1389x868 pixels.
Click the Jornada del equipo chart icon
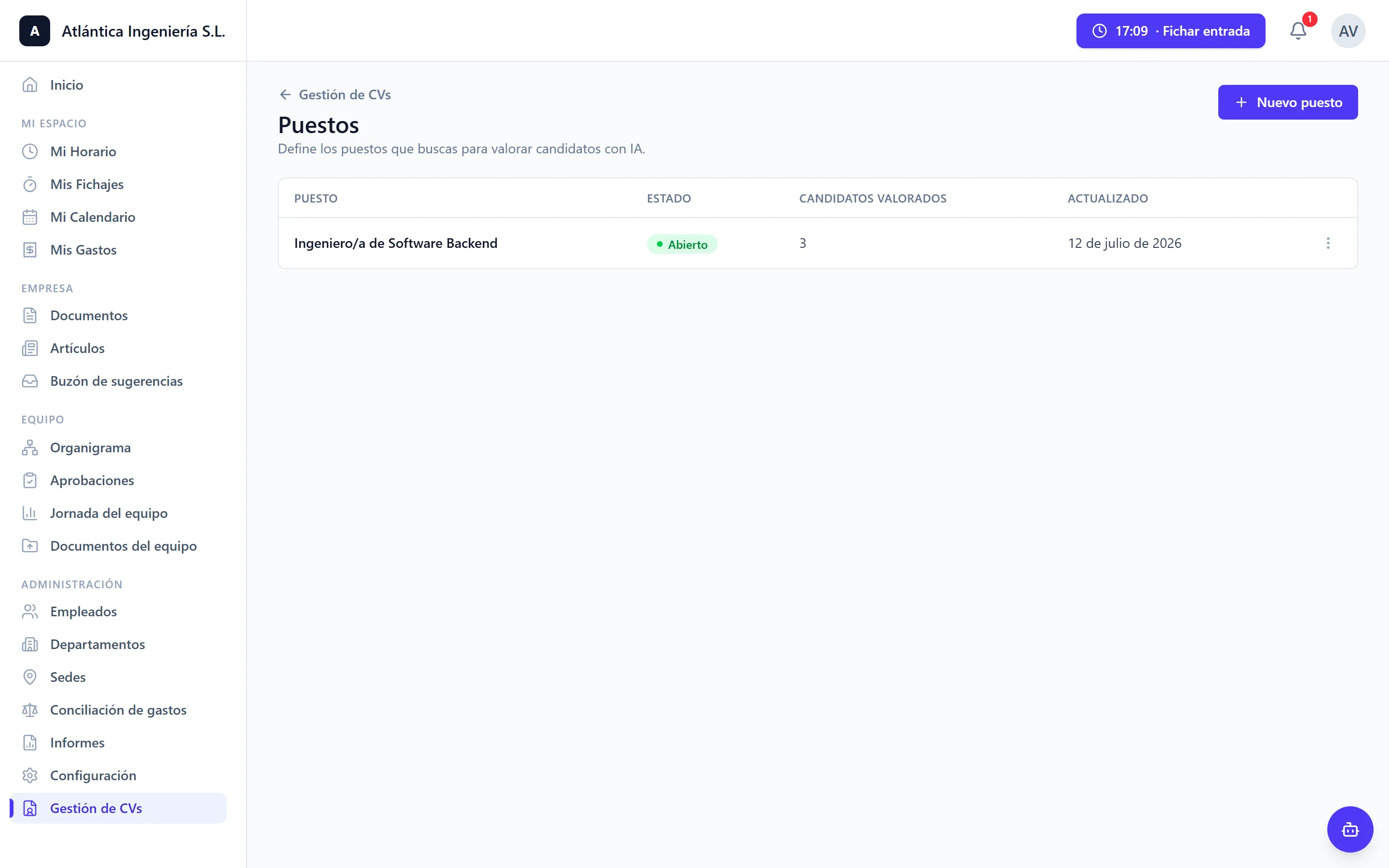point(30,513)
